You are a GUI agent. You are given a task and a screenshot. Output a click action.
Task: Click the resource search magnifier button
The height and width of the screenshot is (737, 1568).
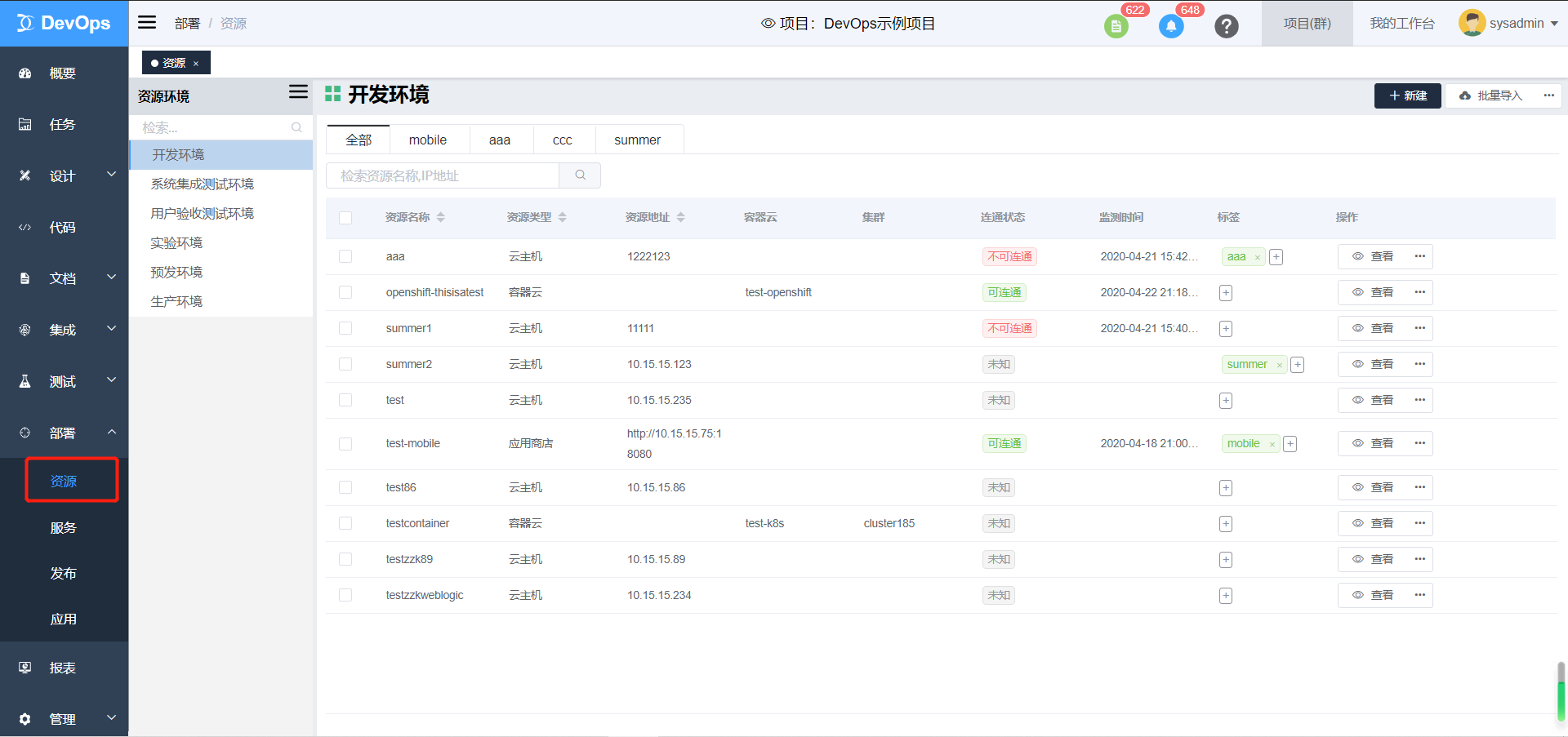[580, 175]
